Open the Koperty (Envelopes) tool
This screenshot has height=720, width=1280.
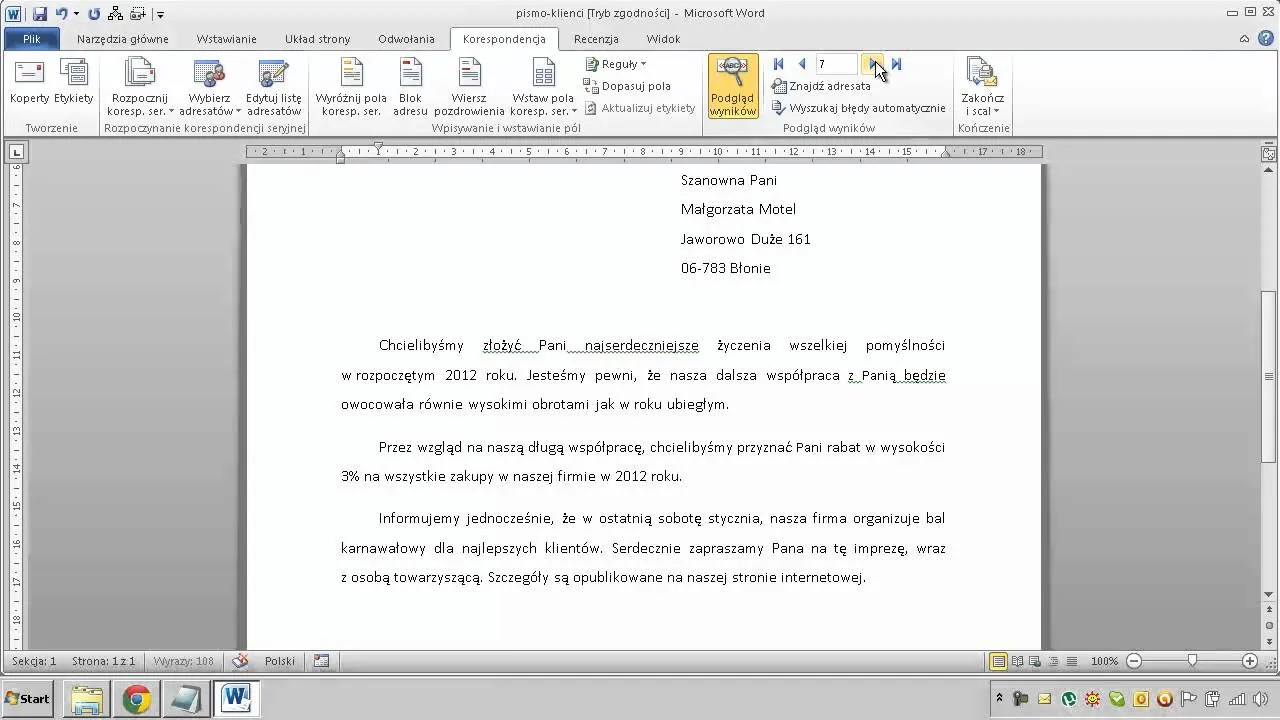tap(29, 82)
